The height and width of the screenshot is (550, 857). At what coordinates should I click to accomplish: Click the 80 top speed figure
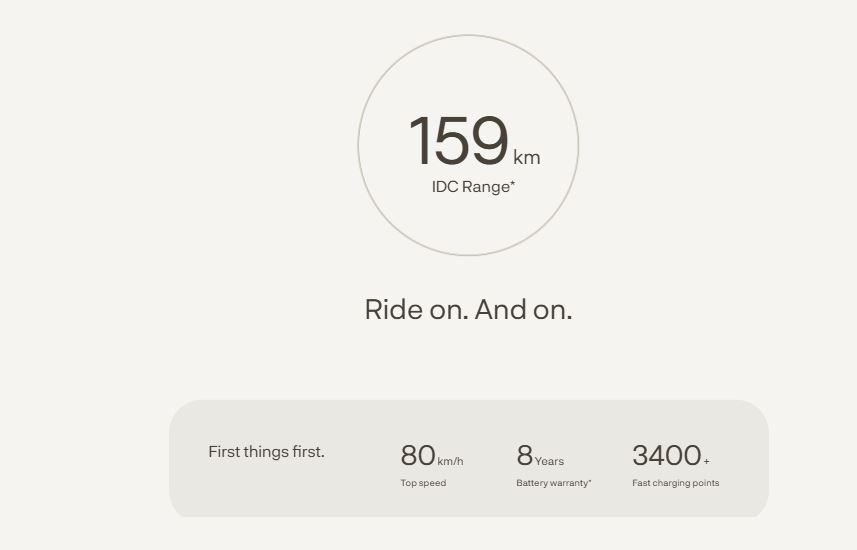(417, 455)
